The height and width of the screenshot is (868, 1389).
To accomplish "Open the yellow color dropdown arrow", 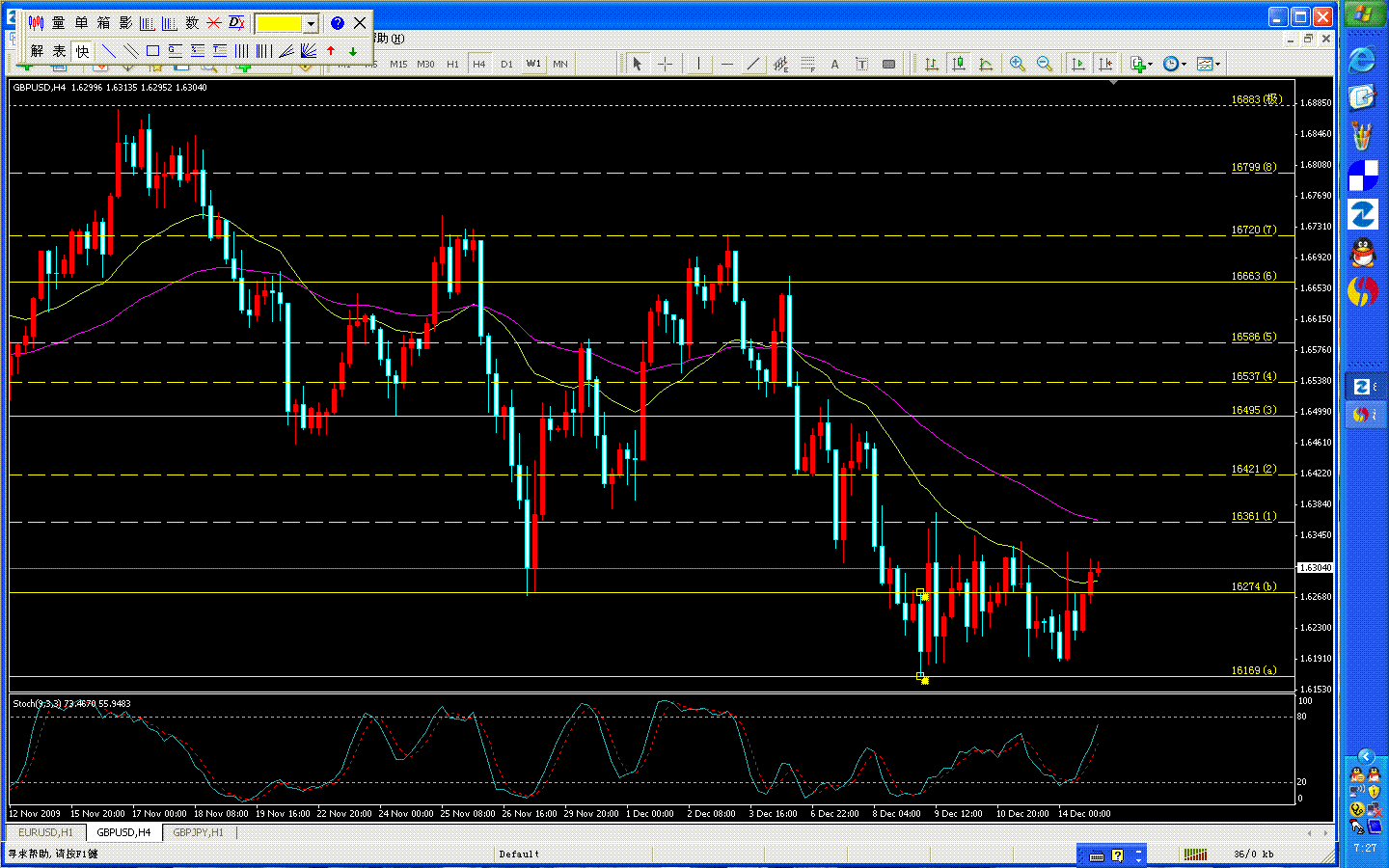I will click(311, 23).
